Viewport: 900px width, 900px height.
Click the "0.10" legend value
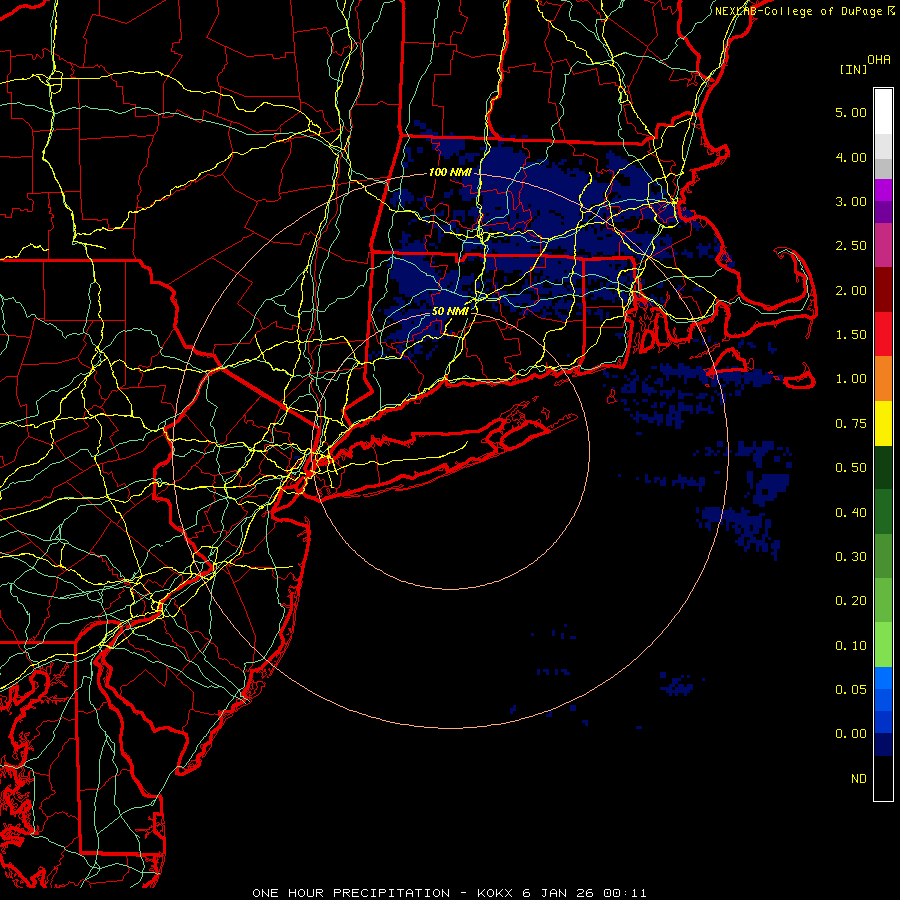tap(851, 645)
